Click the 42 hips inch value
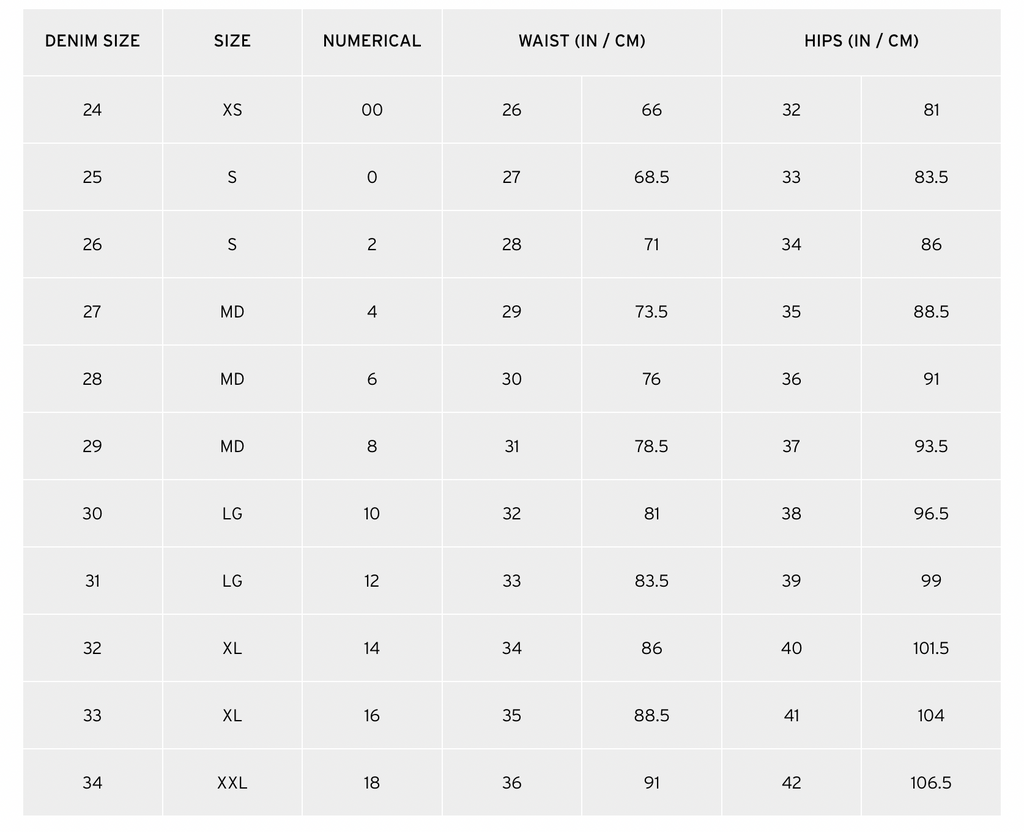 pyautogui.click(x=791, y=782)
